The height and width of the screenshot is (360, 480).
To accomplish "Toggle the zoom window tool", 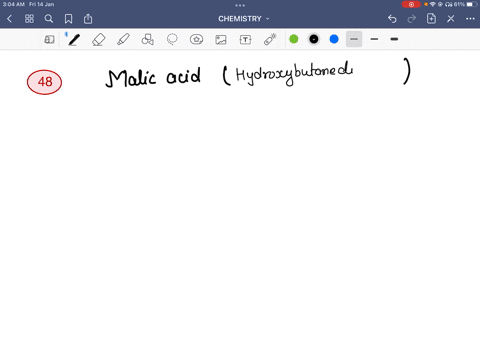I will point(49,40).
